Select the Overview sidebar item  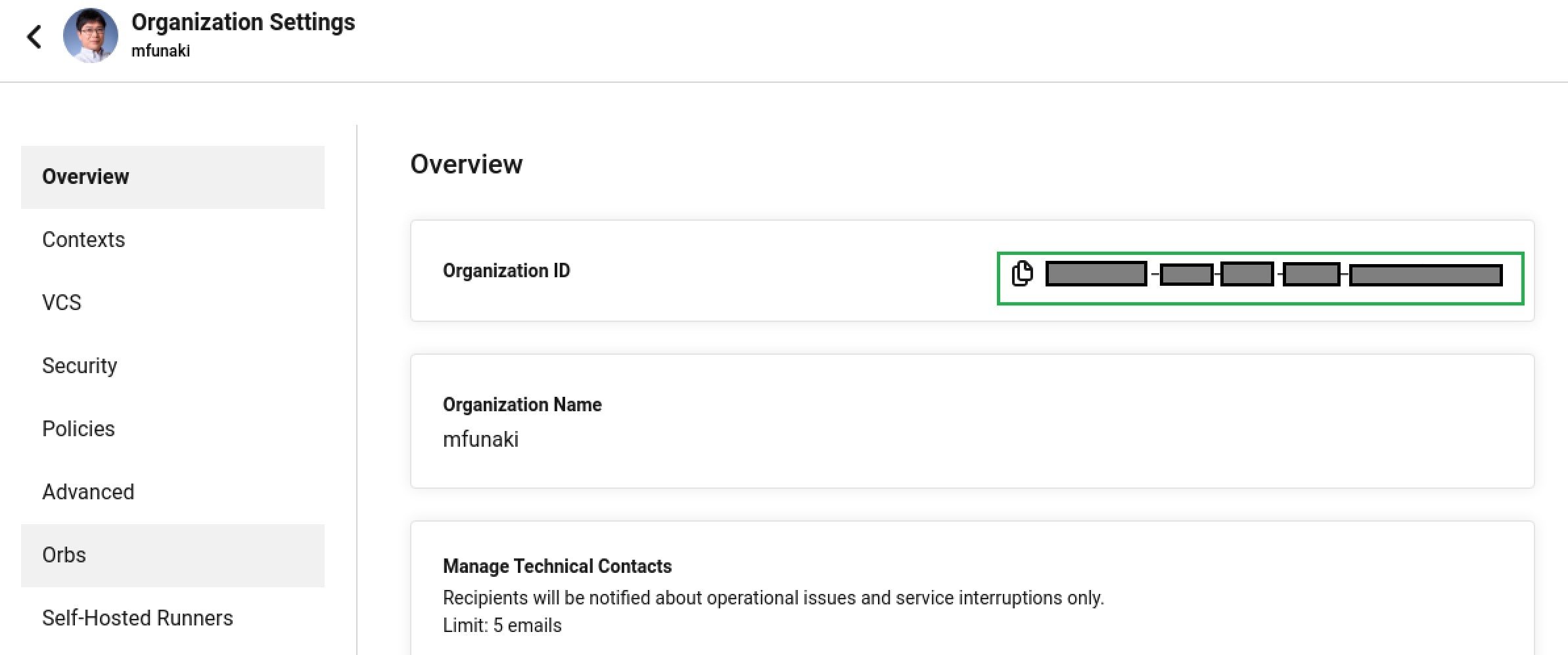[173, 177]
